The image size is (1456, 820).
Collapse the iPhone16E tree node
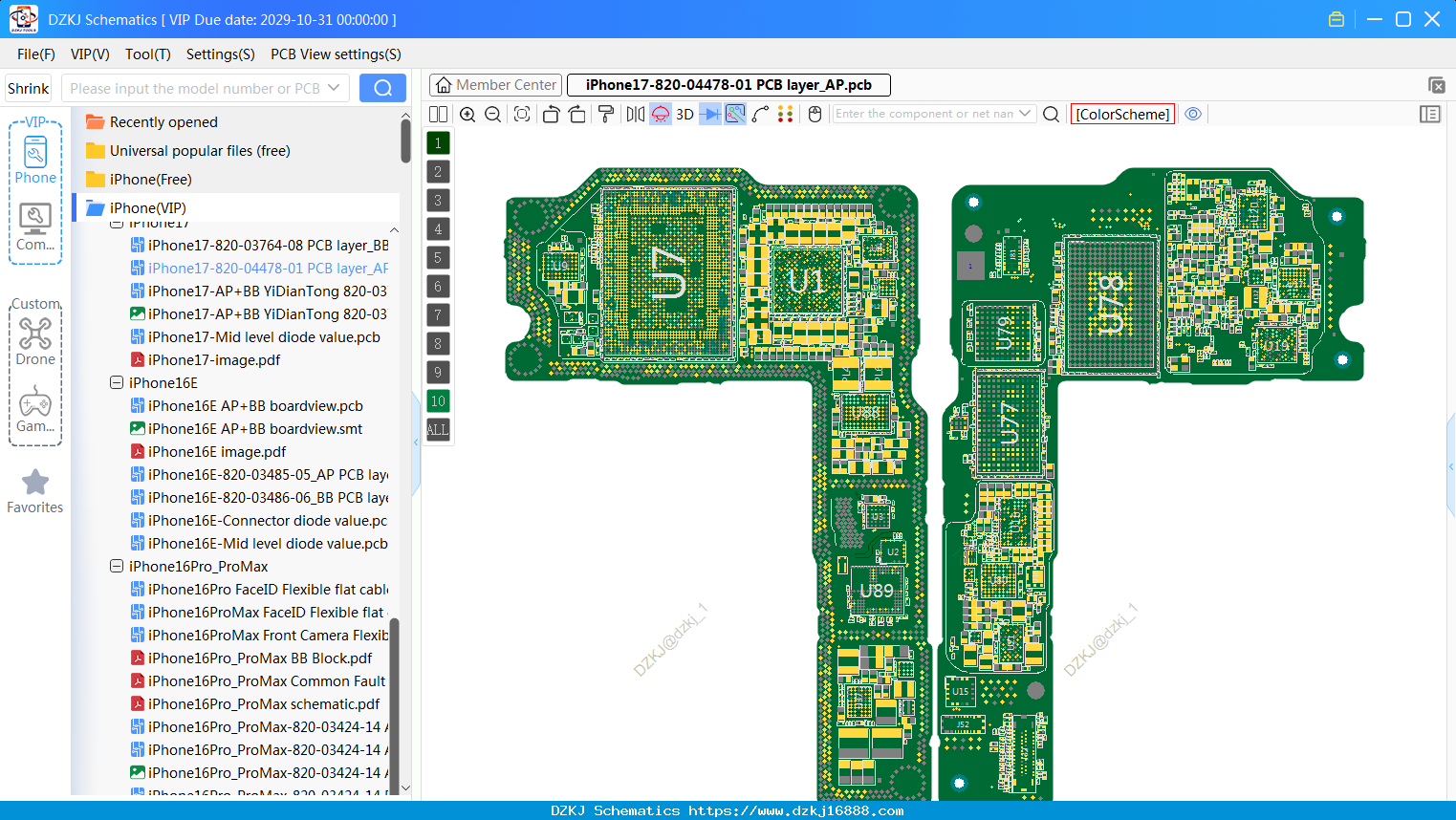(117, 382)
